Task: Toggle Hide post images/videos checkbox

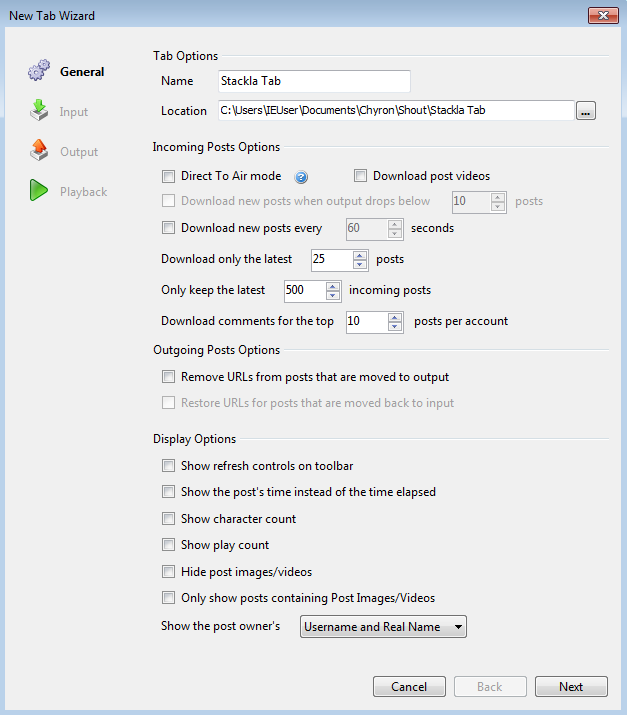Action: point(168,572)
